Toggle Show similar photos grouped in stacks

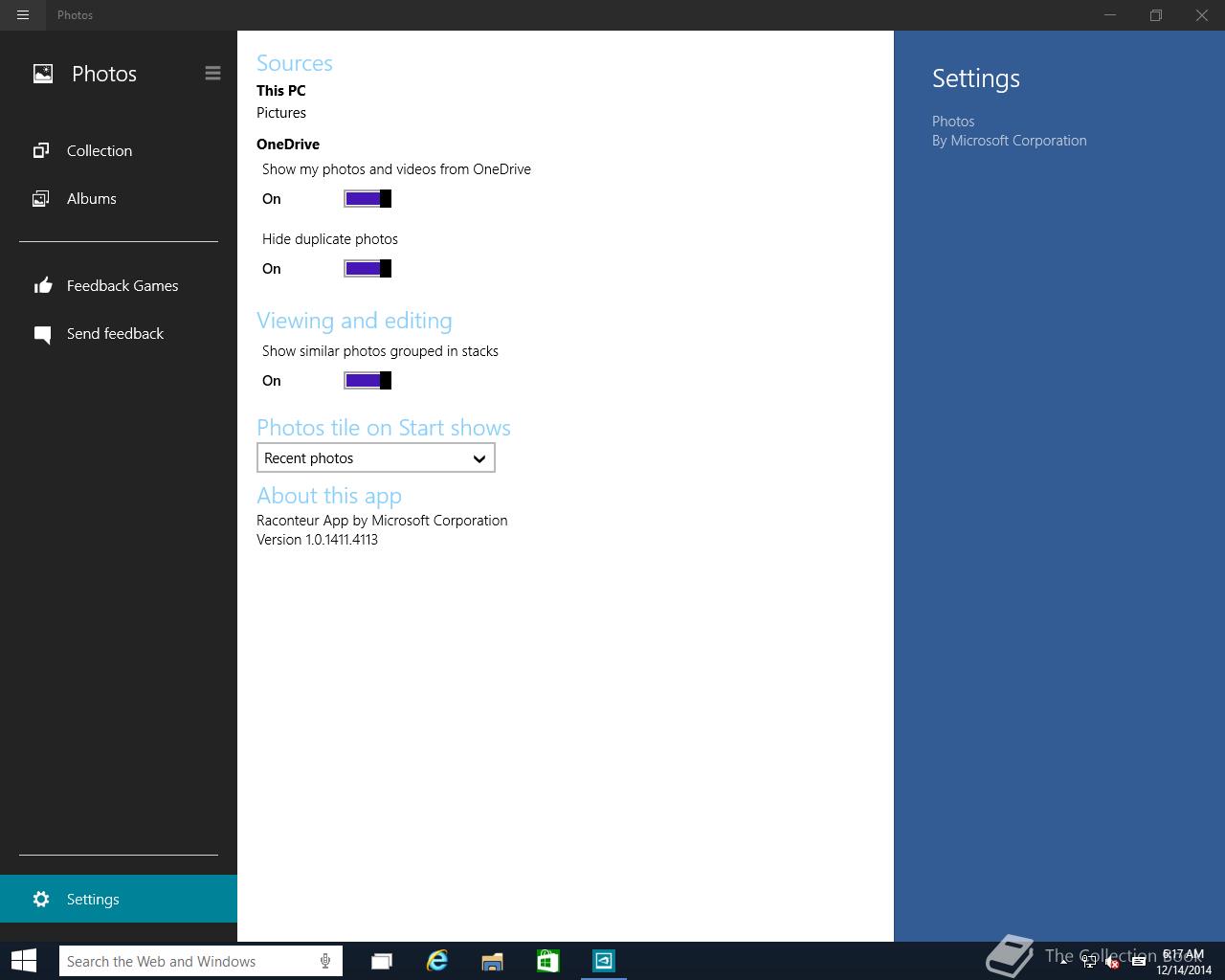coord(367,380)
